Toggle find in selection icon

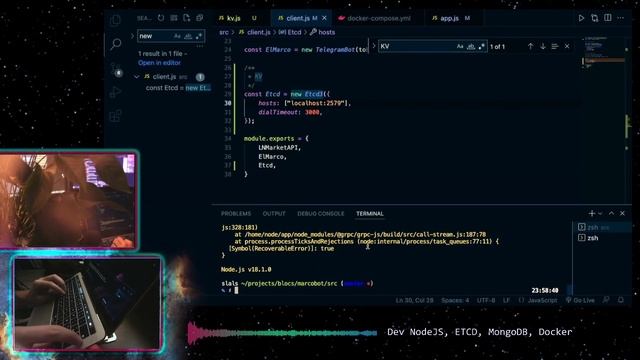point(555,47)
